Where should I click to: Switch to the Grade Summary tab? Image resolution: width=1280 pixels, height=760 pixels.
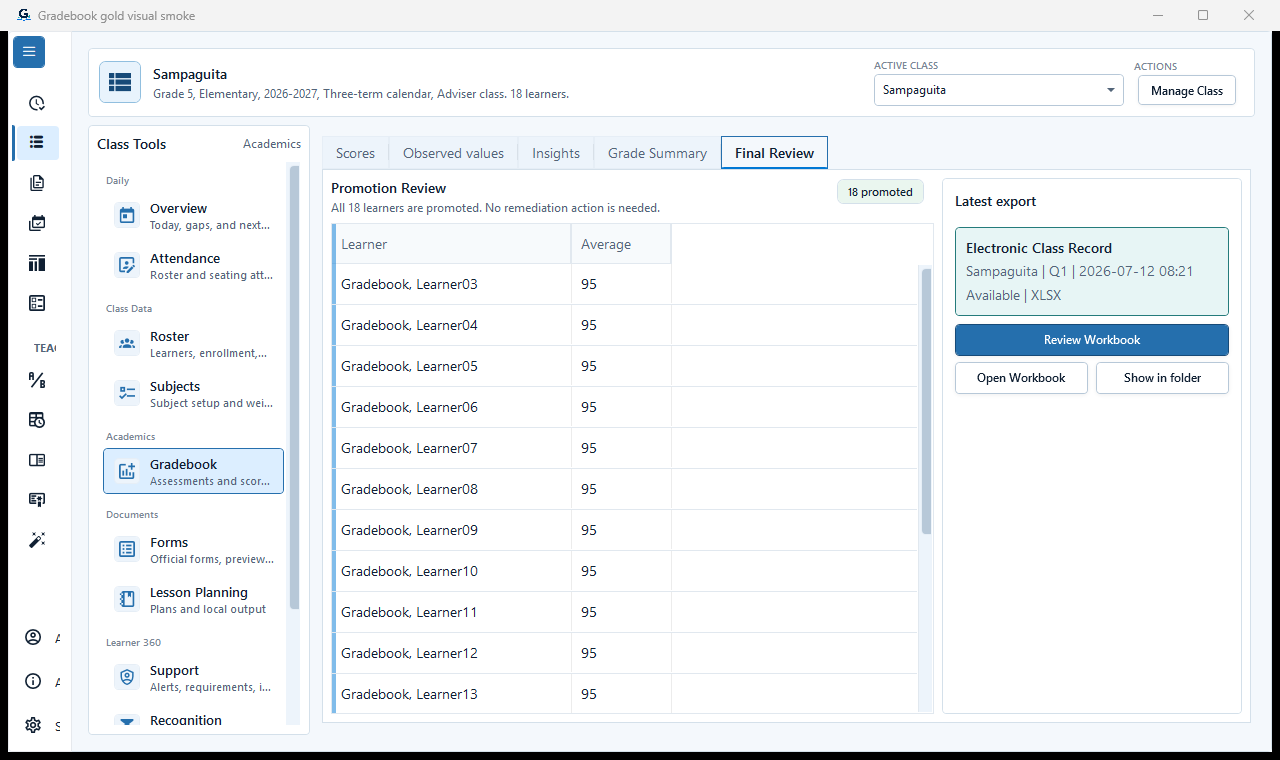pos(657,153)
